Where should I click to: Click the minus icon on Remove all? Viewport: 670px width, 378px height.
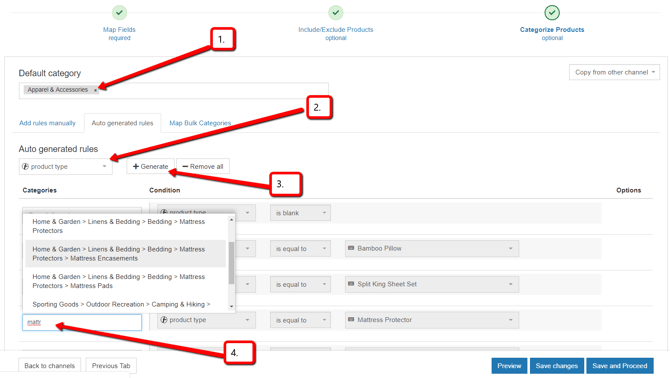(185, 167)
